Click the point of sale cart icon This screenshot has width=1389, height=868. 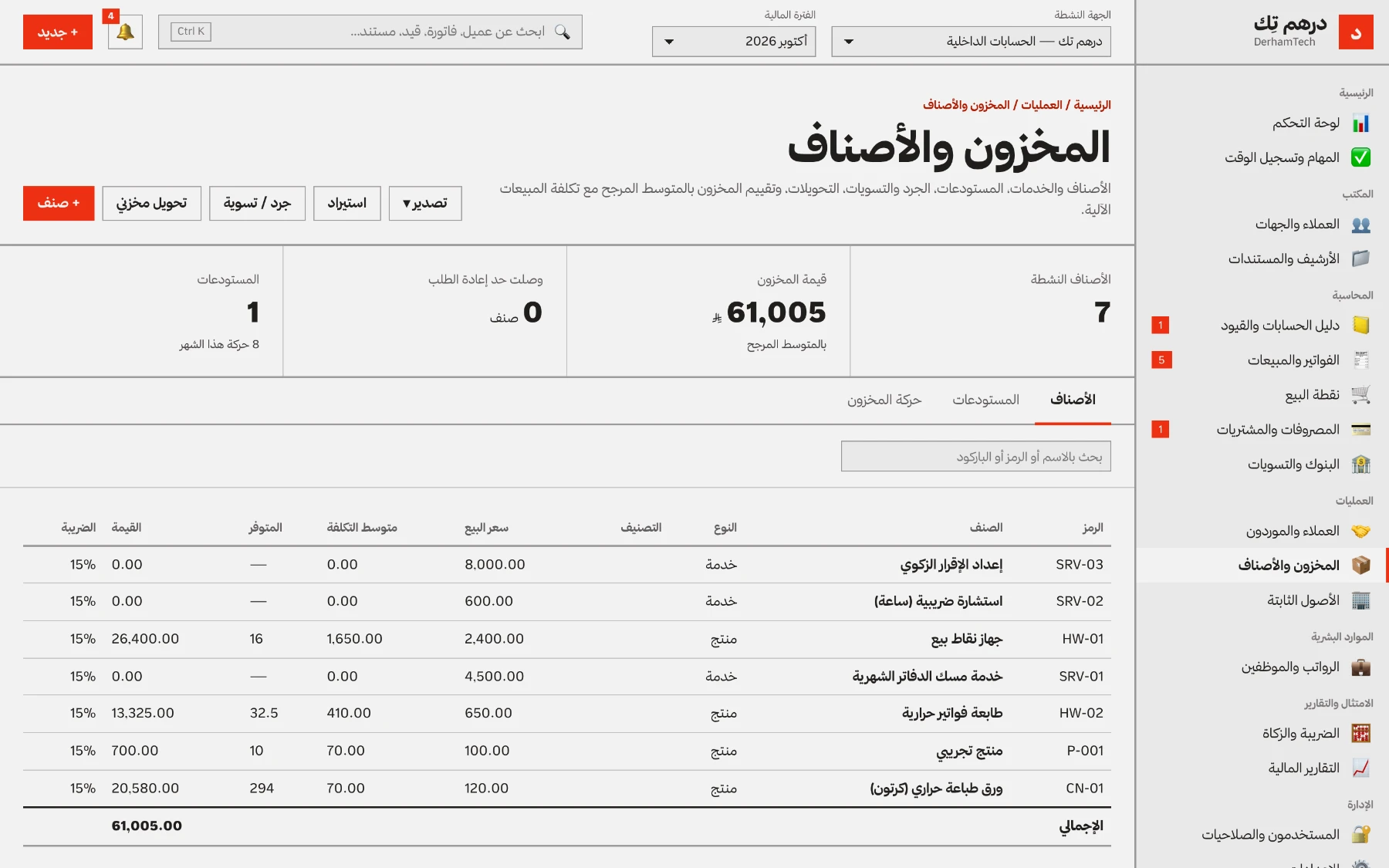click(x=1360, y=395)
